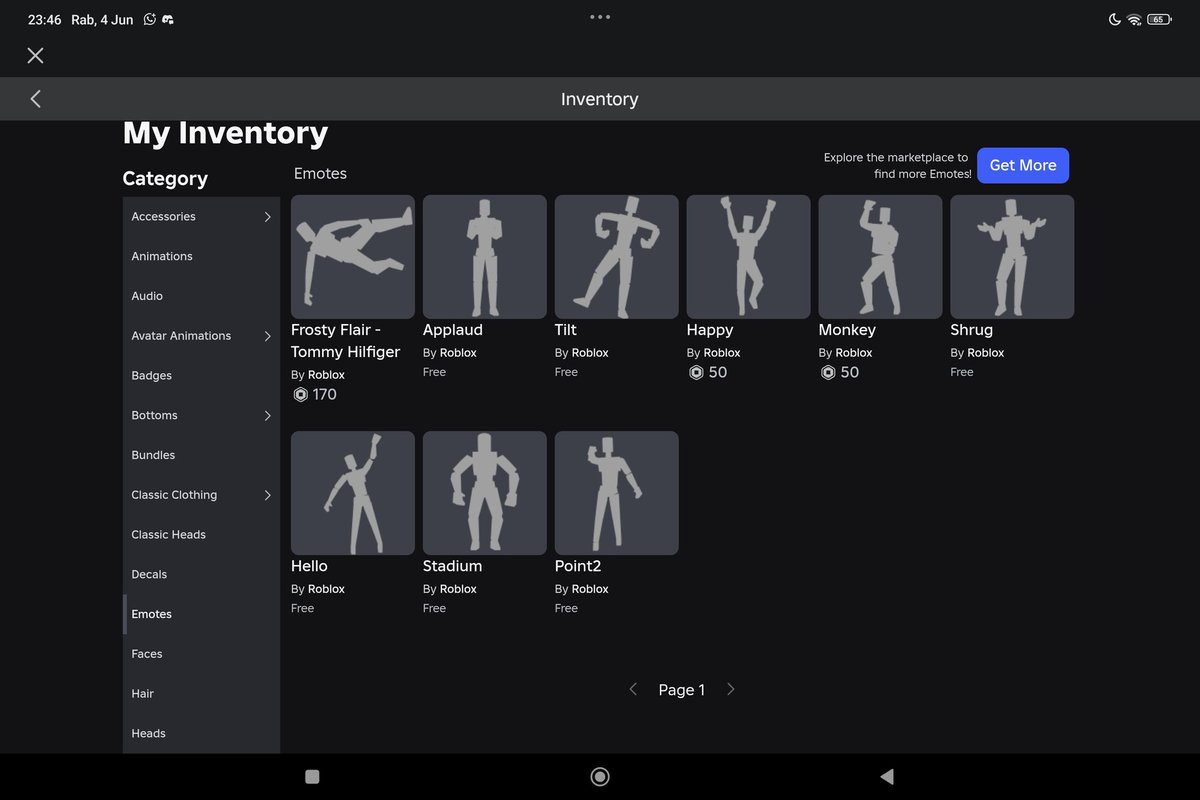
Task: Select the Bundles category
Action: 201,455
